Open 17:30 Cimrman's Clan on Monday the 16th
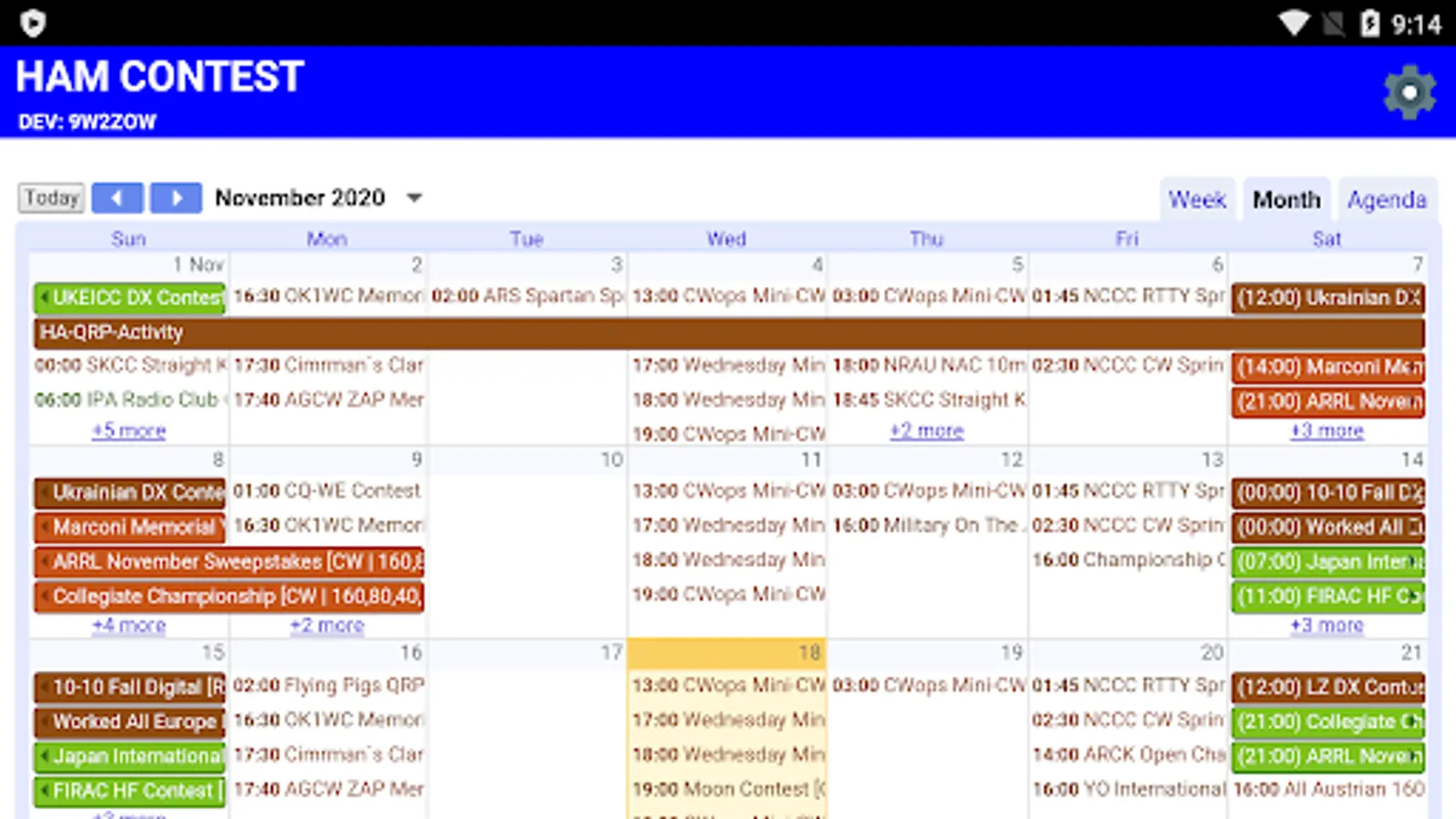 [329, 754]
